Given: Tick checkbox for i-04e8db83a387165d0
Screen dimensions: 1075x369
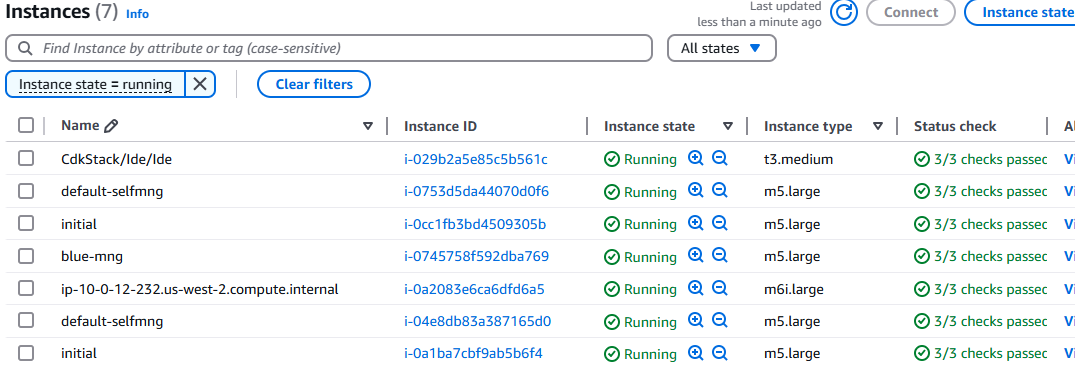Looking at the screenshot, I should point(26,321).
